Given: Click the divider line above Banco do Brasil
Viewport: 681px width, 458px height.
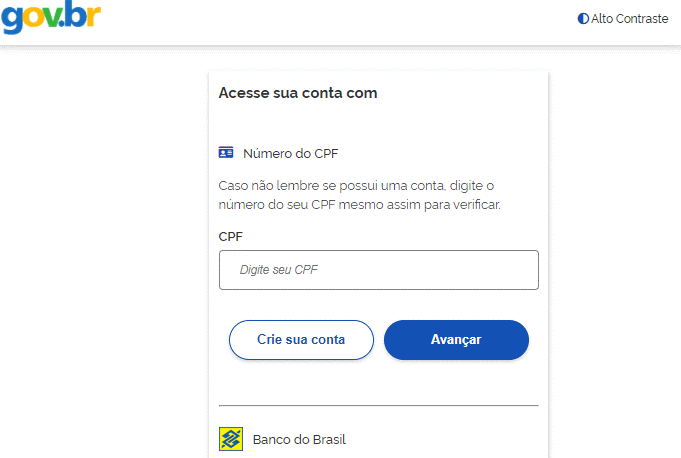Looking at the screenshot, I should tap(379, 405).
